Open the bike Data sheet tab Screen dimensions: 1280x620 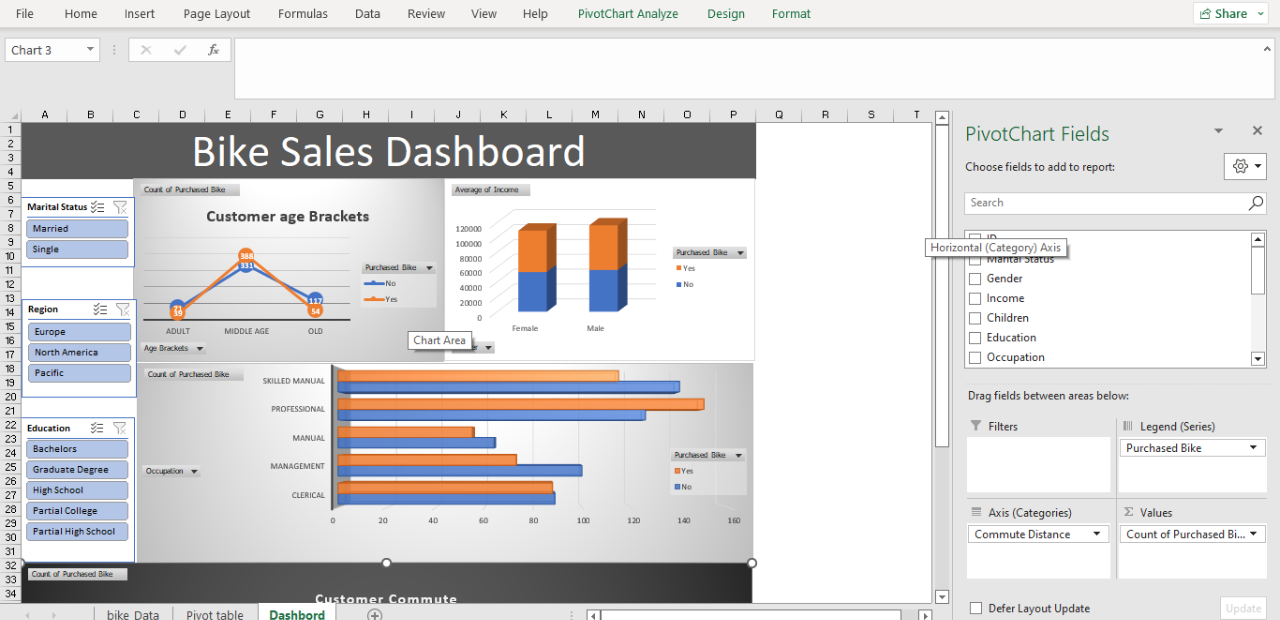click(x=132, y=614)
